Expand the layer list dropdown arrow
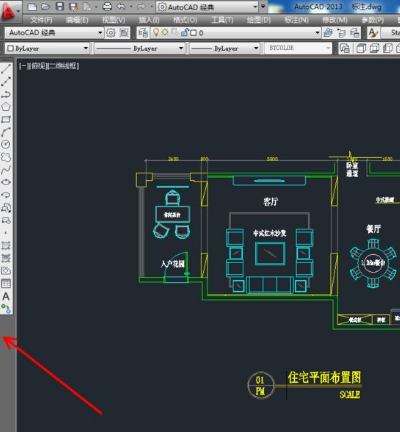The height and width of the screenshot is (432, 400). click(317, 33)
